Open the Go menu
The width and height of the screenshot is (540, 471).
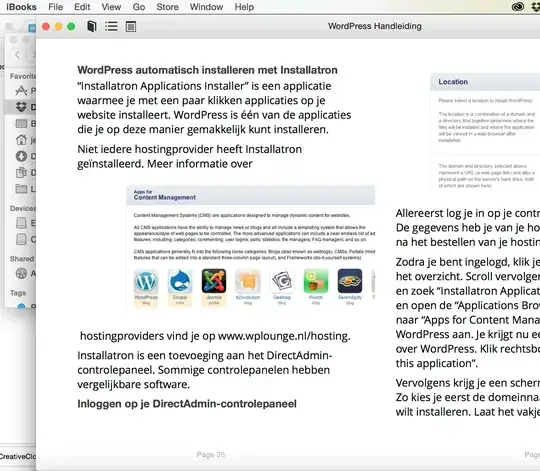point(139,7)
